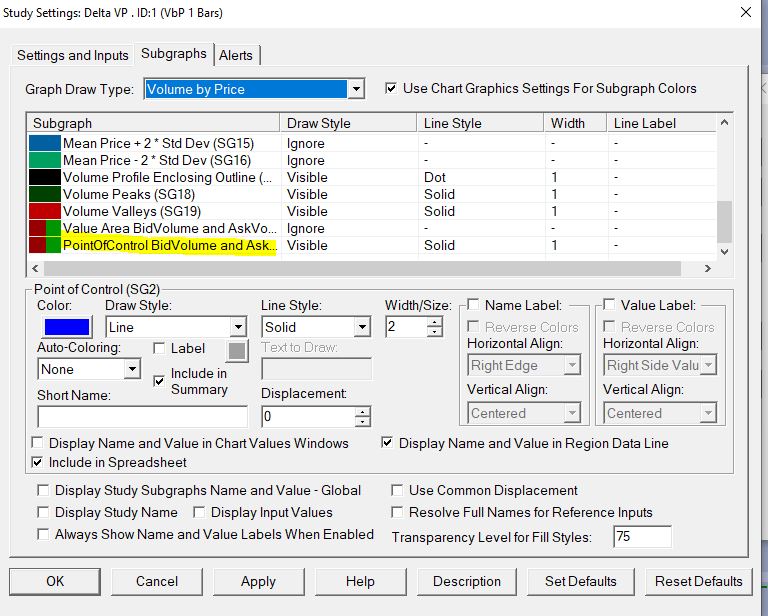This screenshot has height=616, width=768.
Task: Open Graph Draw Type dropdown
Action: point(356,89)
